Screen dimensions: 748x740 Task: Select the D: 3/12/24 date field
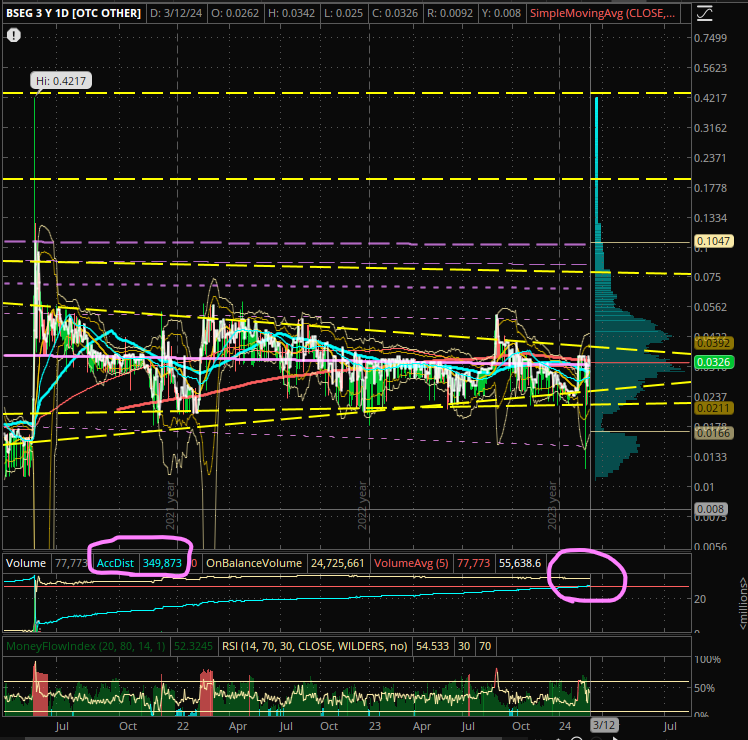(x=176, y=13)
